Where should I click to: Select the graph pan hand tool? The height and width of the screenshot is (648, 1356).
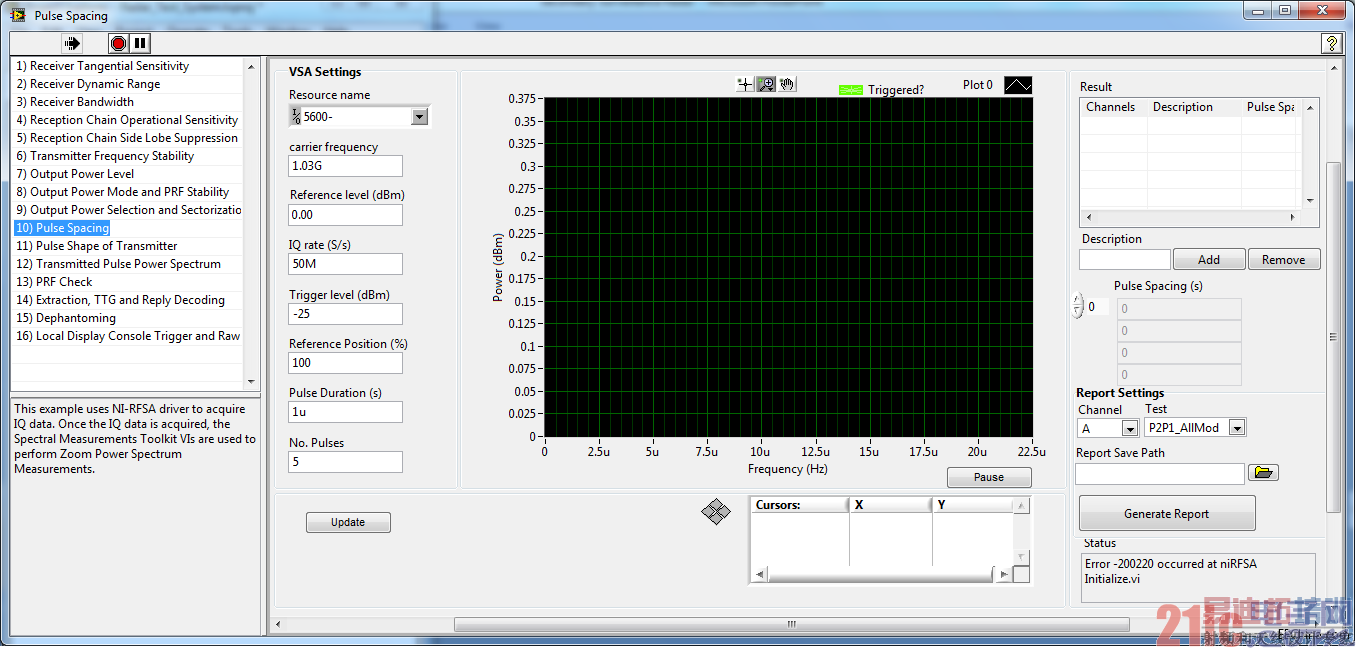click(x=787, y=85)
